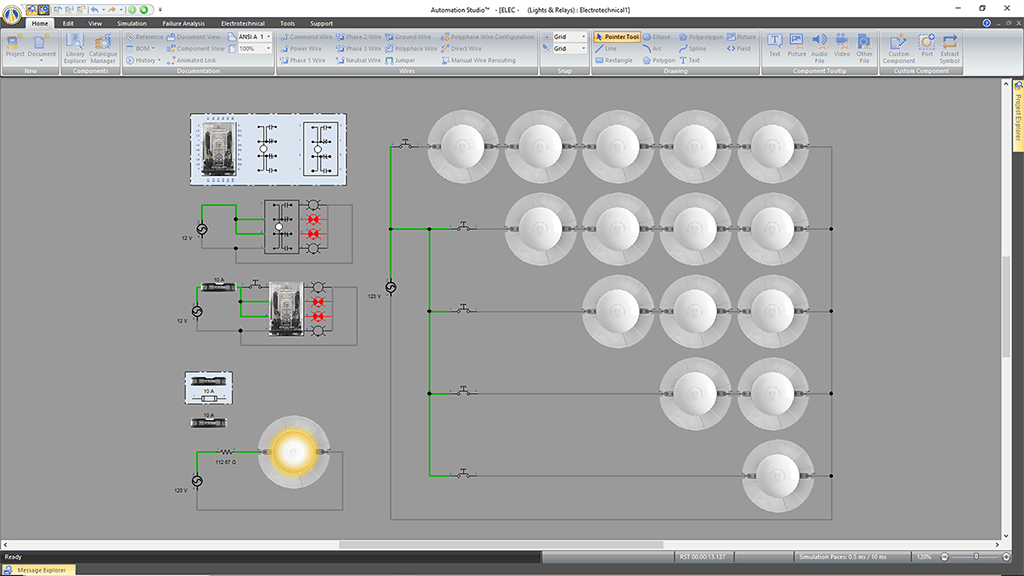Screen dimensions: 1024x576
Task: Open the Catalogue Manager
Action: click(x=104, y=46)
